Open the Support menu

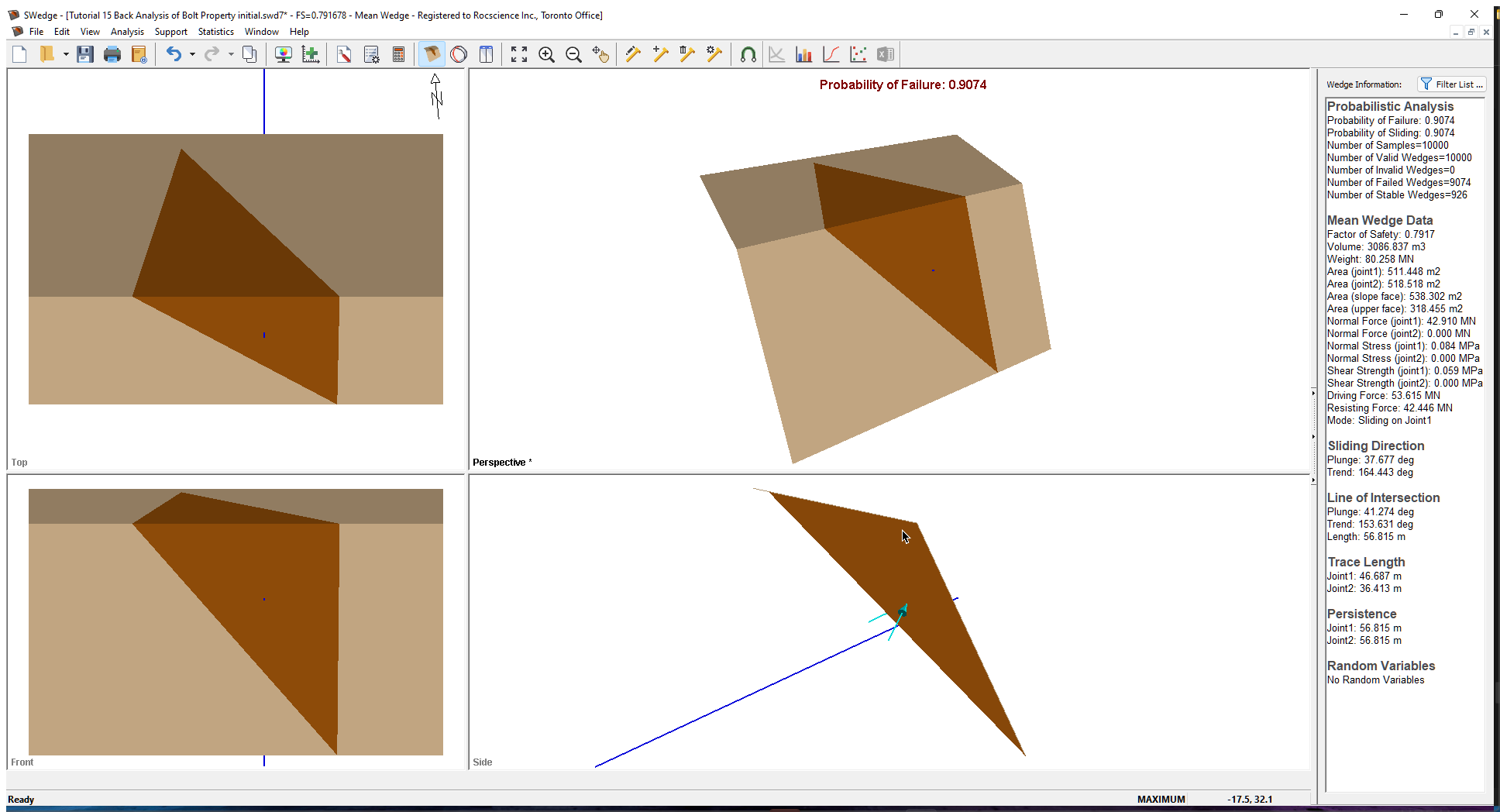point(170,32)
